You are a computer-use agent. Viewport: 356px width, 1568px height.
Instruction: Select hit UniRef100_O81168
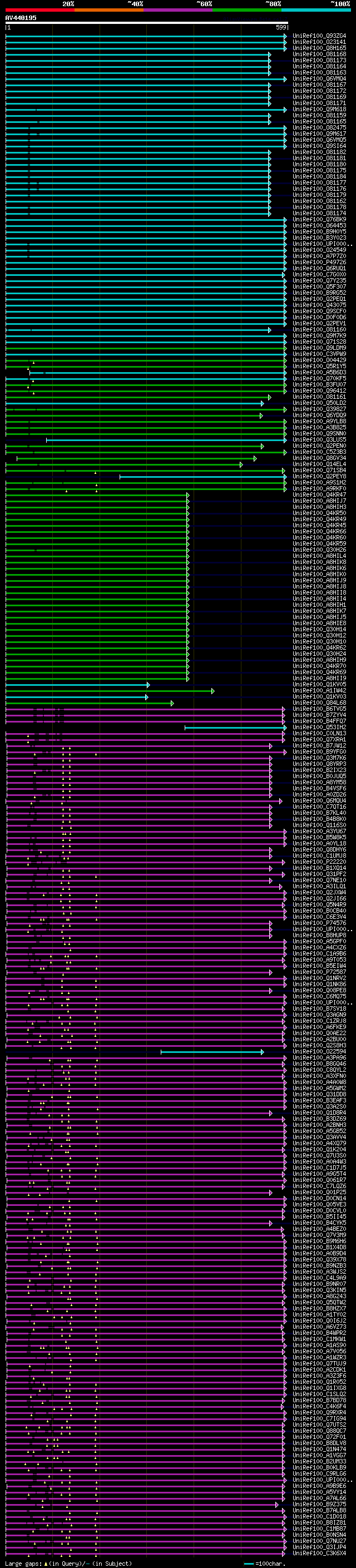319,54
